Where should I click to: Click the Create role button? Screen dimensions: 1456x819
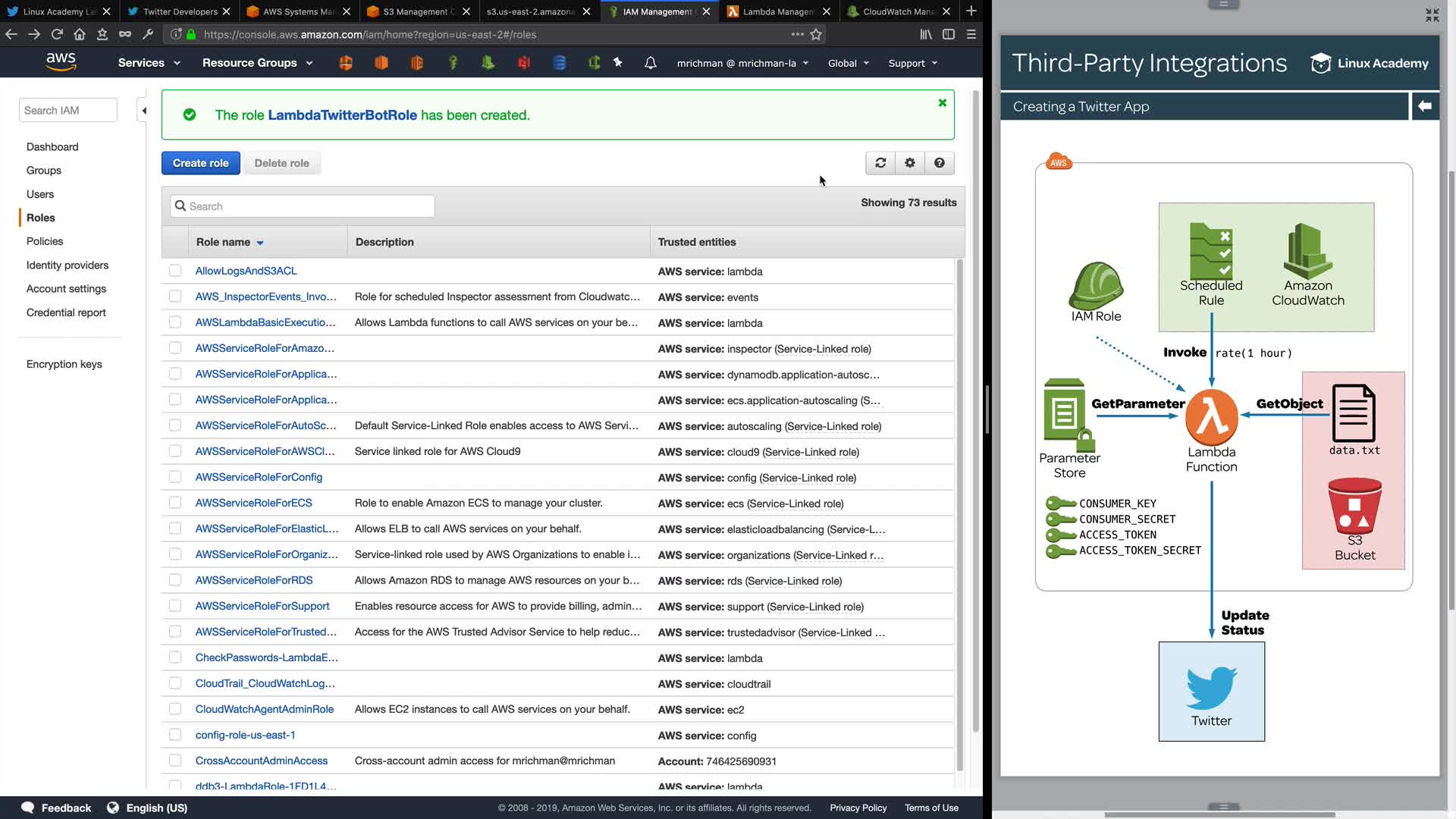click(x=200, y=163)
